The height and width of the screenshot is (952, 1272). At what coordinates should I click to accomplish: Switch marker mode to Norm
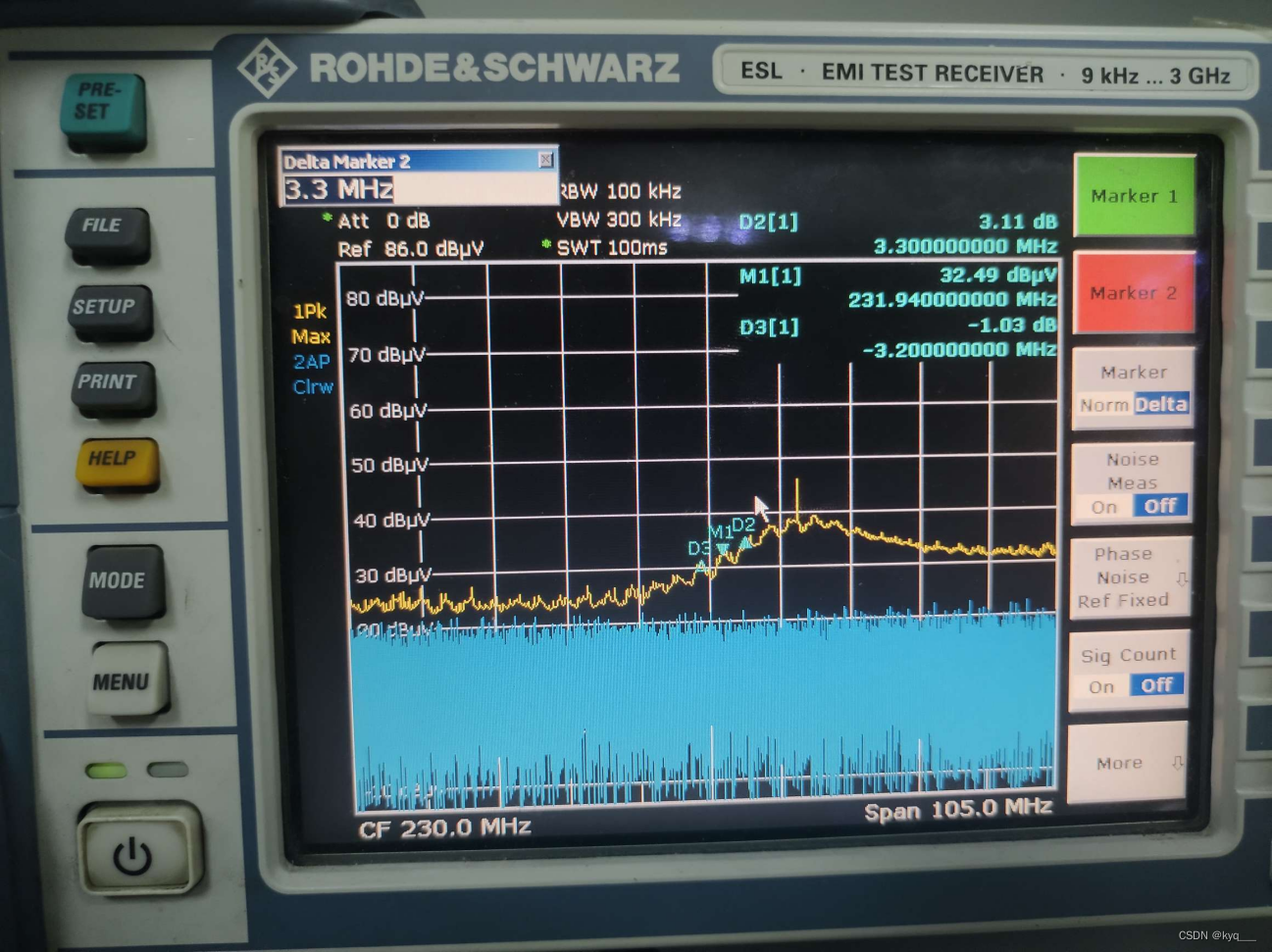(x=1104, y=405)
